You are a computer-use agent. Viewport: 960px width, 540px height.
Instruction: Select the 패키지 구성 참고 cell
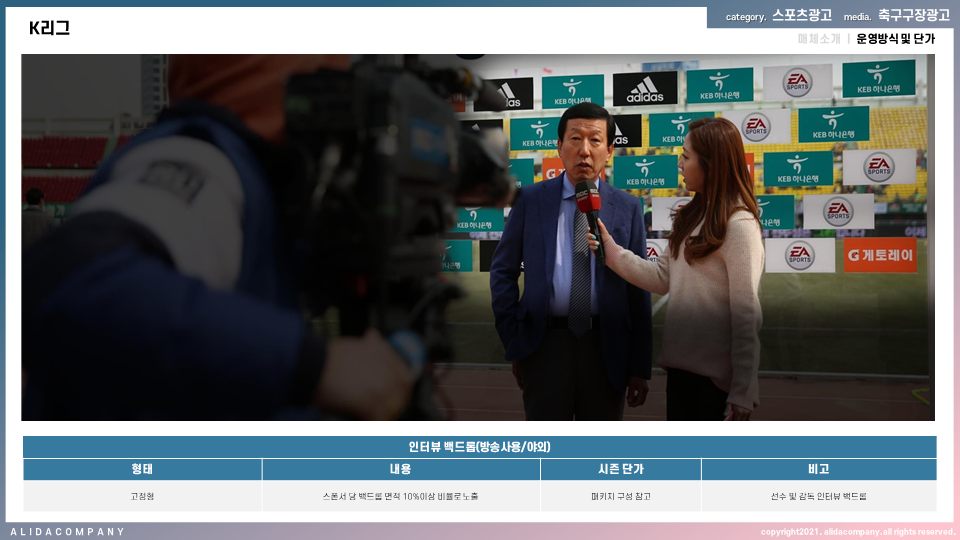620,496
